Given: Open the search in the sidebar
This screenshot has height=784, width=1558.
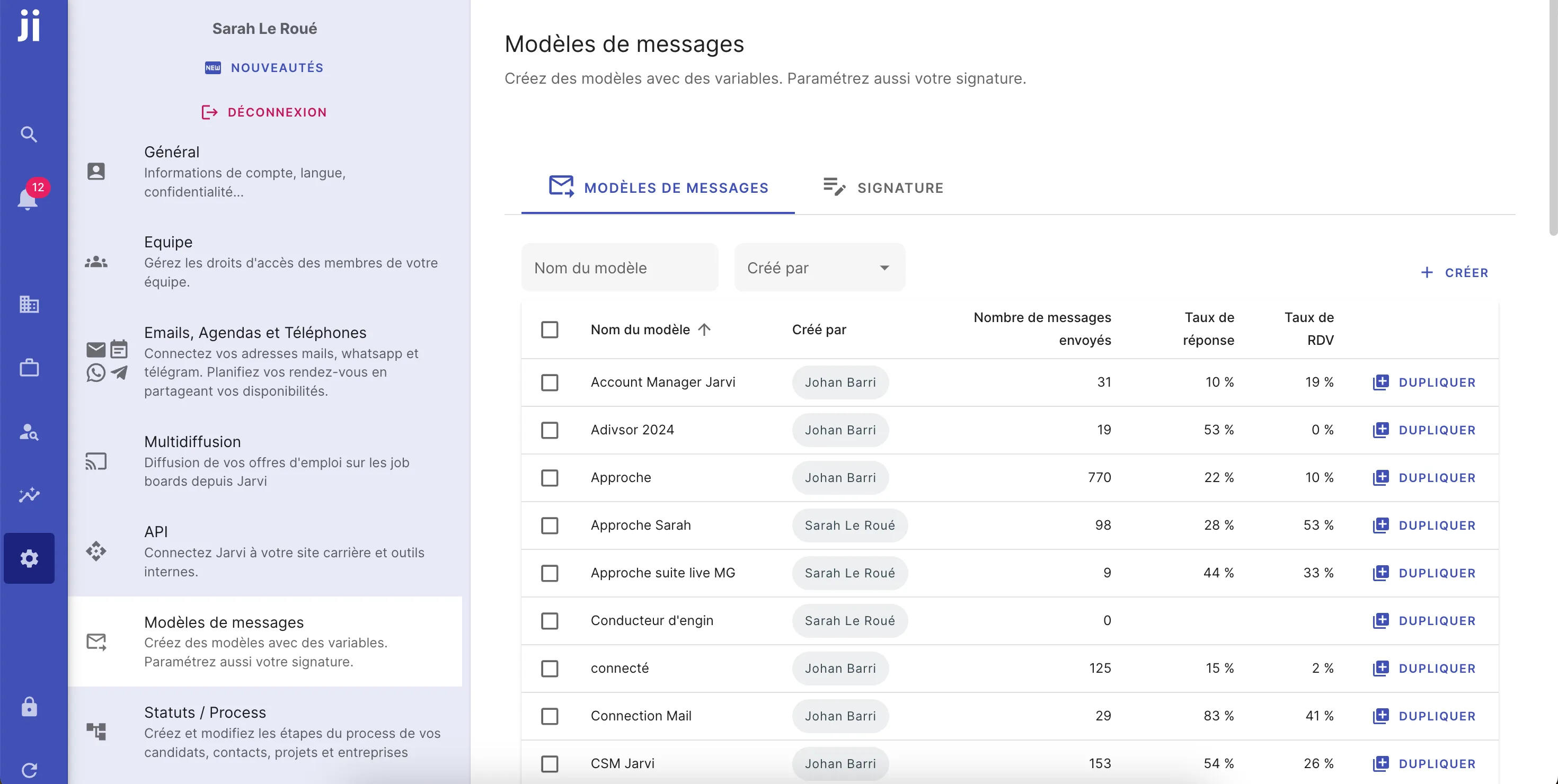Looking at the screenshot, I should pyautogui.click(x=29, y=134).
